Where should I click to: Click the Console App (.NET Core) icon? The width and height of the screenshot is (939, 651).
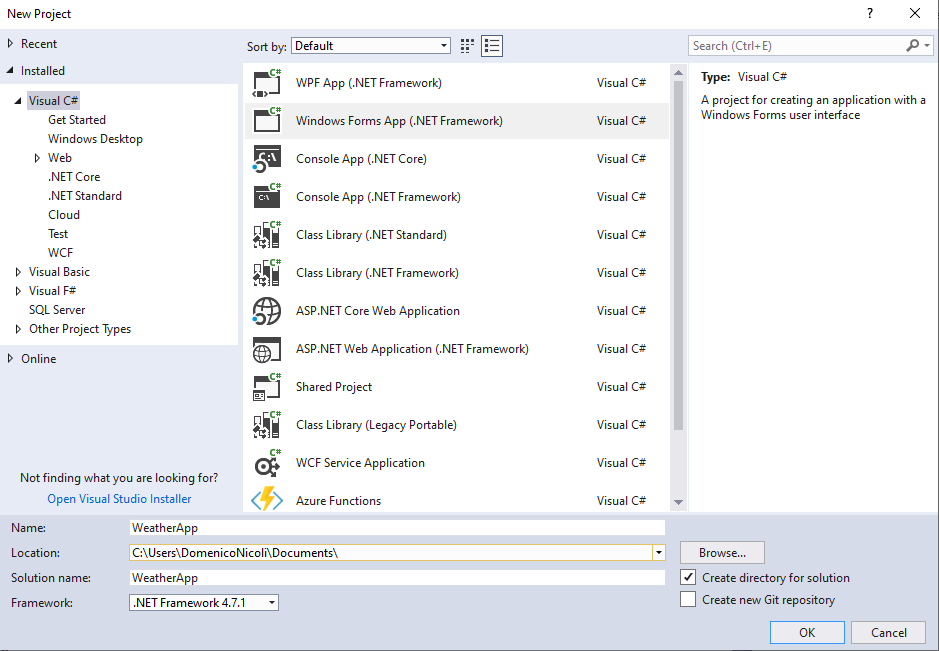(267, 159)
